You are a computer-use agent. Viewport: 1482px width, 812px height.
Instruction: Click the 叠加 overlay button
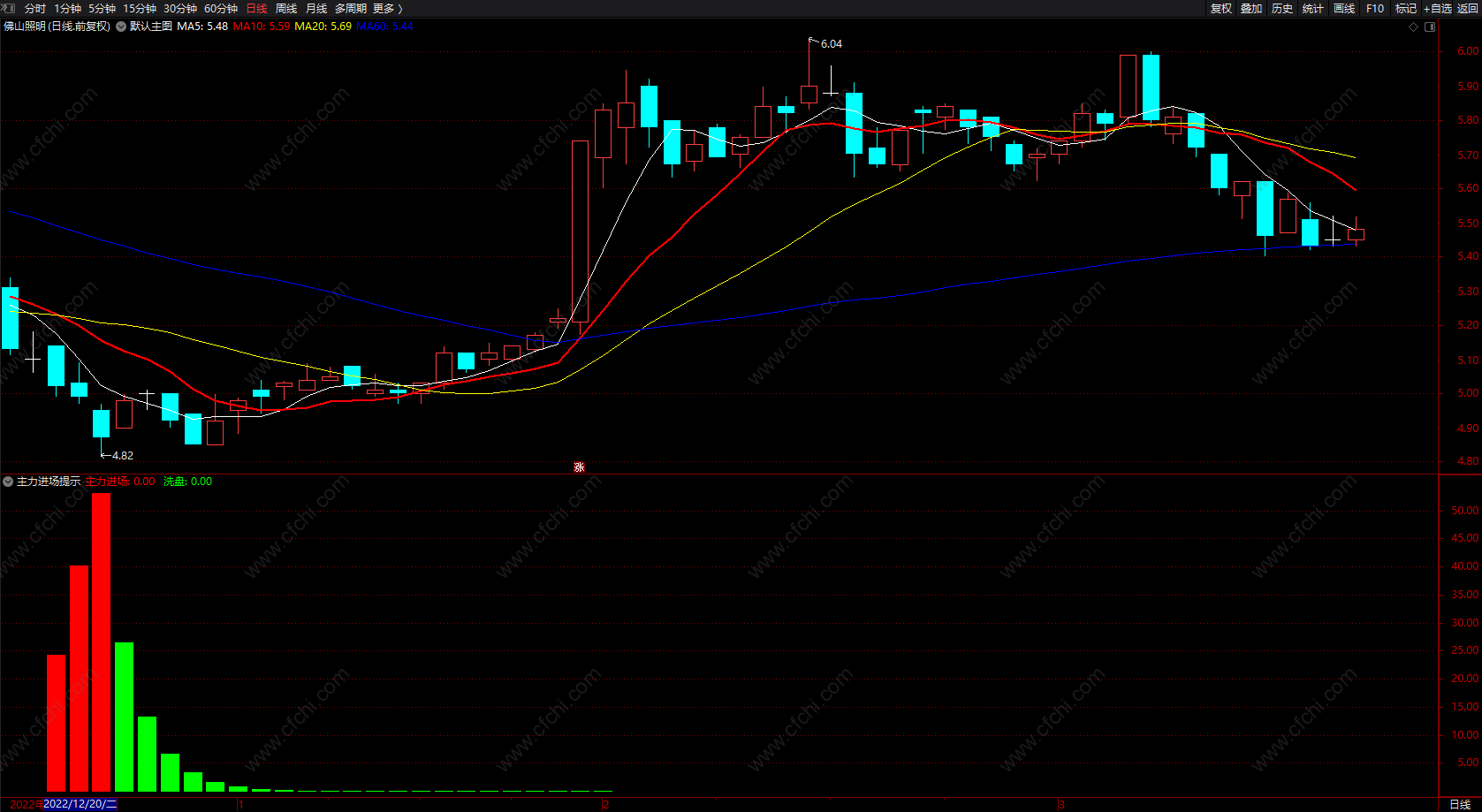pos(1251,9)
